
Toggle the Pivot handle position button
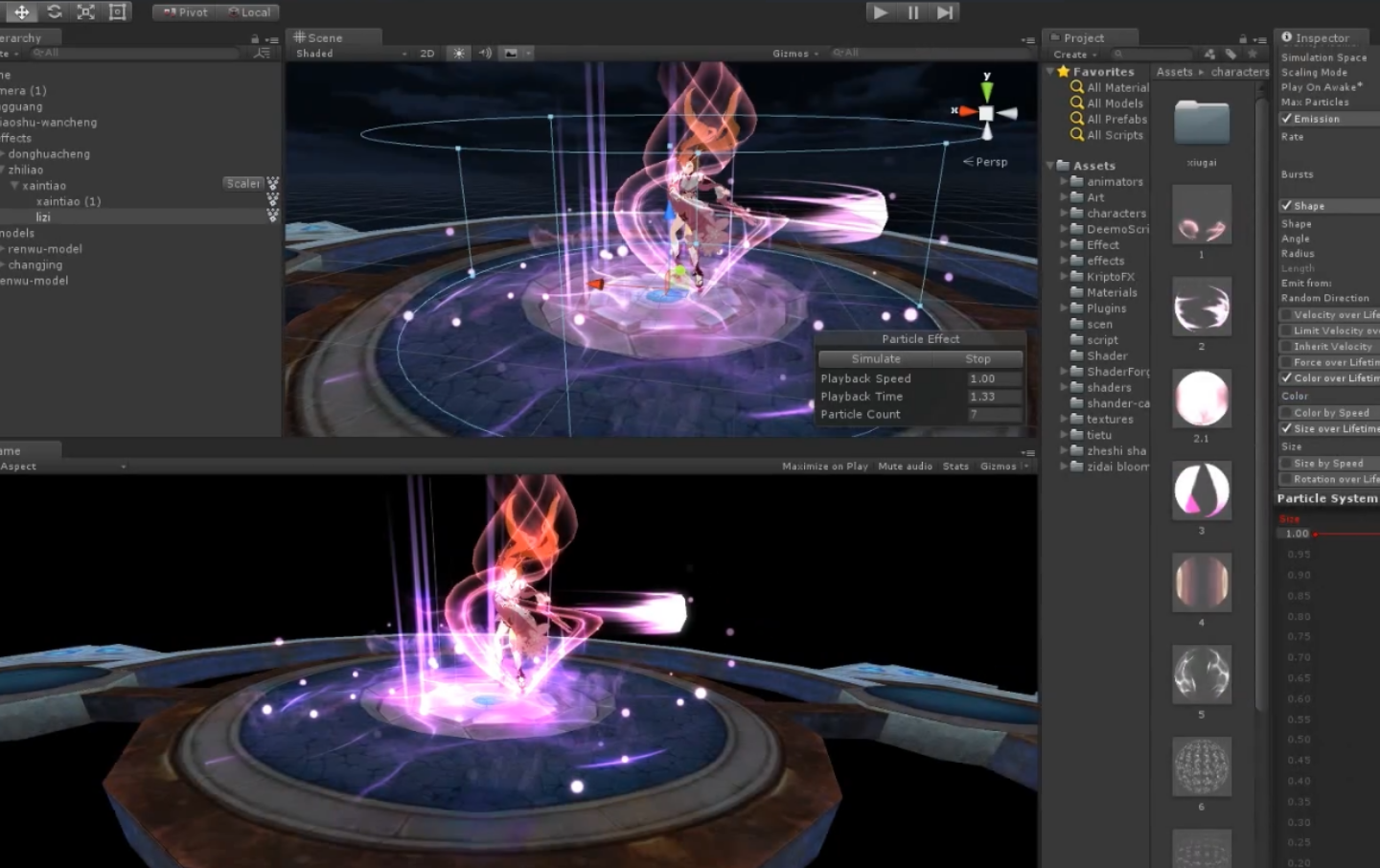pos(185,12)
